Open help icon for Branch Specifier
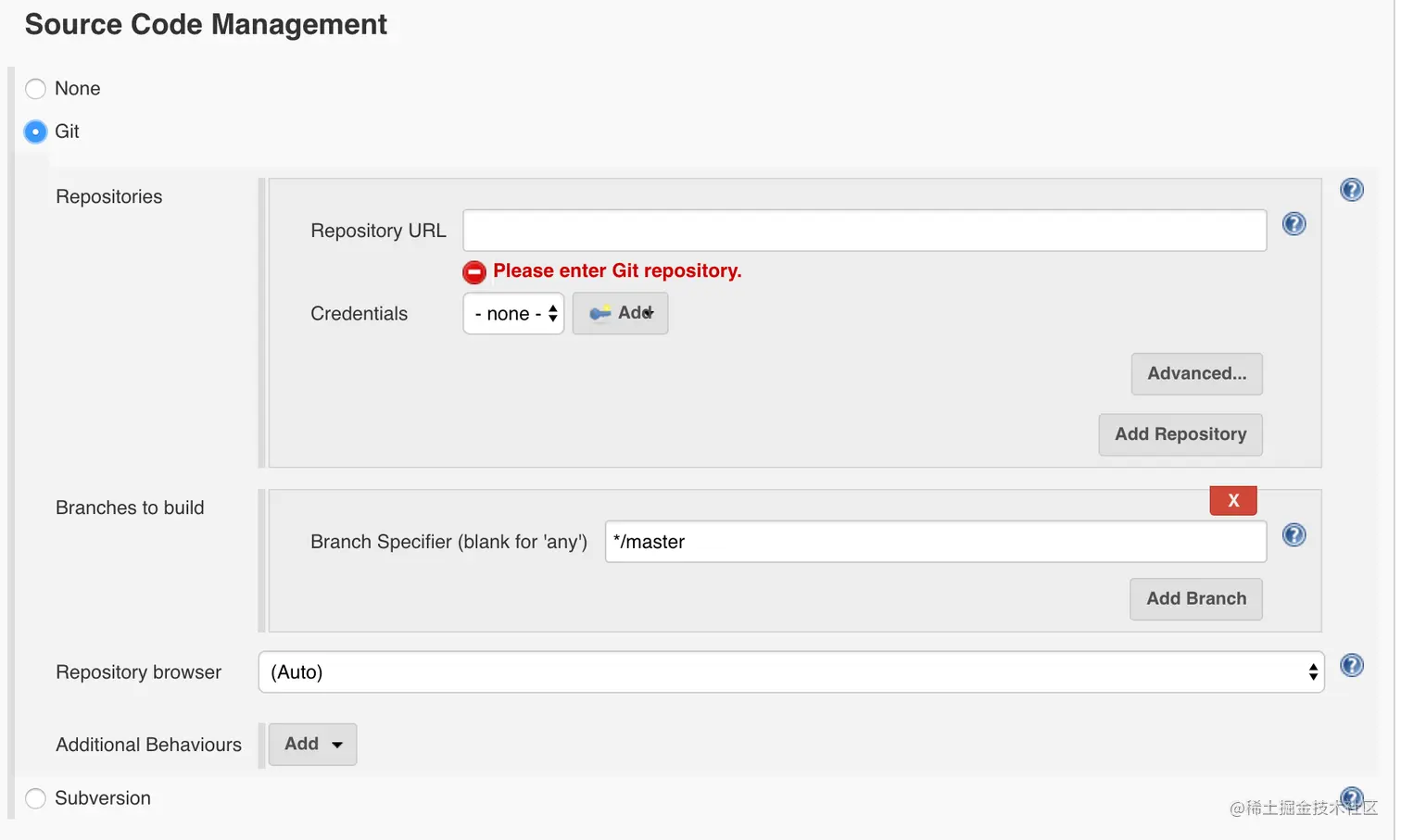This screenshot has width=1401, height=840. [1294, 534]
